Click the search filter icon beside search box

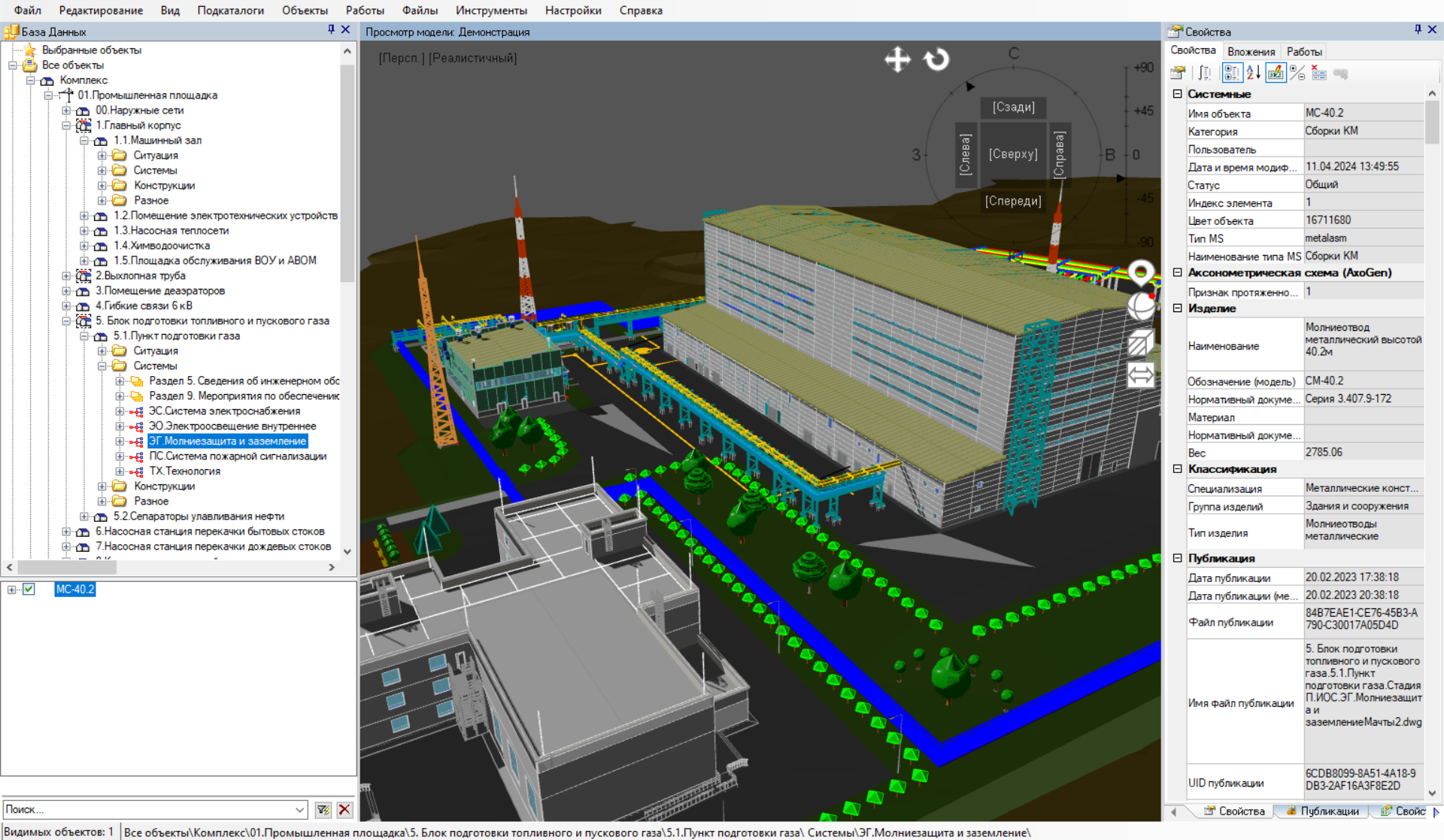[x=323, y=810]
